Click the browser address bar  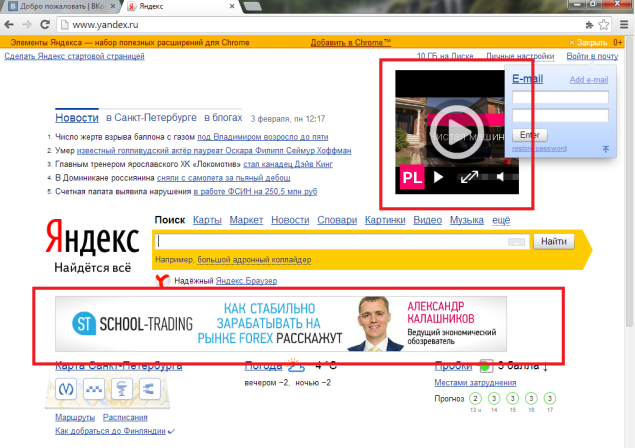(x=320, y=25)
